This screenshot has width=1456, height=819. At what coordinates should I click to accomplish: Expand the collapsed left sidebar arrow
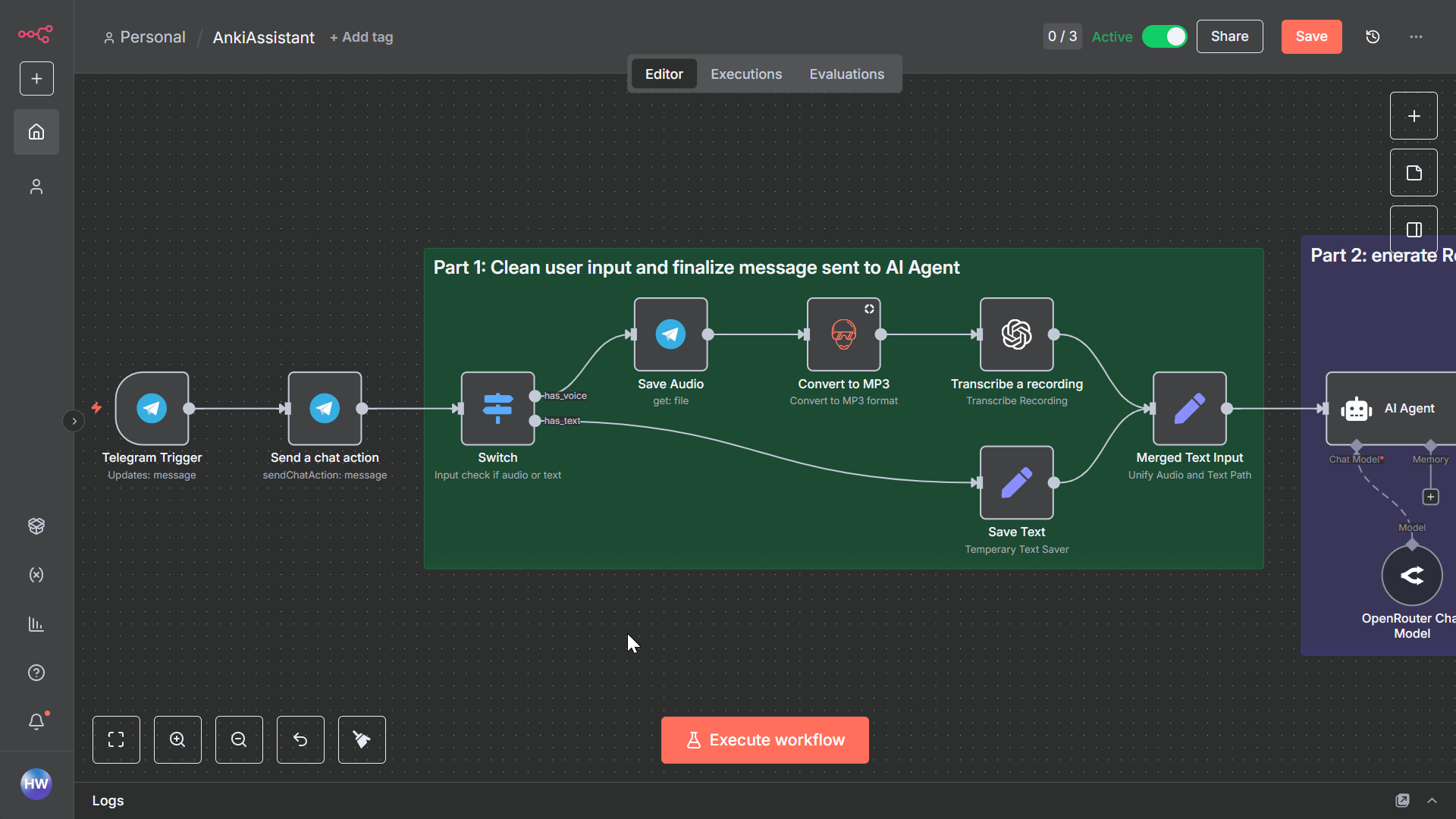74,421
